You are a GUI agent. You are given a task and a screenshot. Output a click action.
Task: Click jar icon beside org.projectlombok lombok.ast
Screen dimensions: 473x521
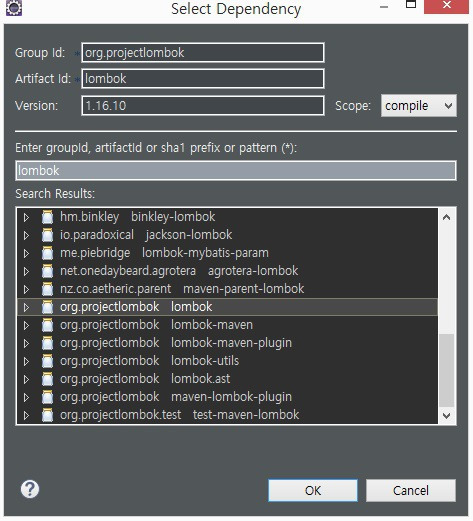tap(47, 379)
